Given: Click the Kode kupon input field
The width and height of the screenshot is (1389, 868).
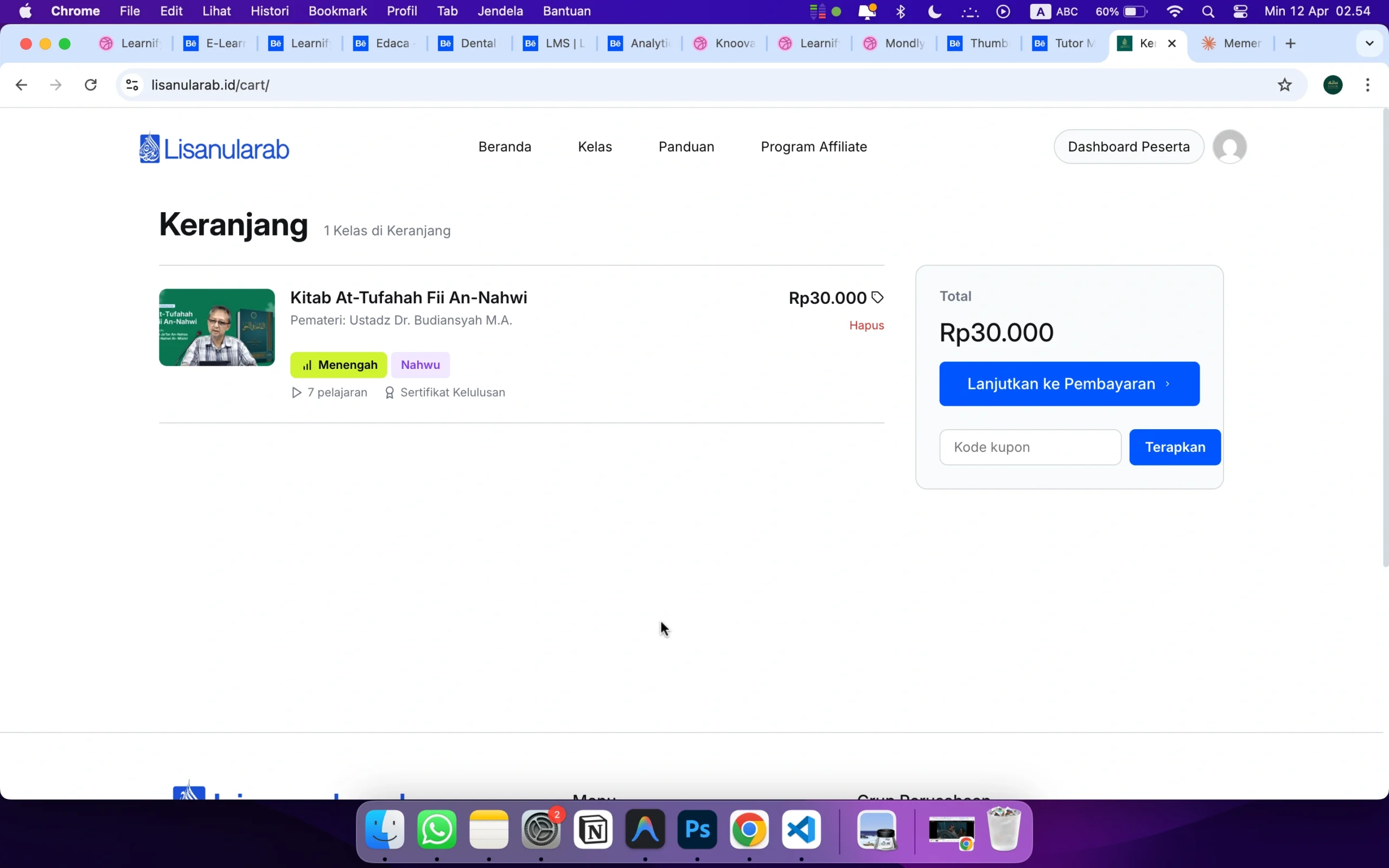Looking at the screenshot, I should 1029,446.
